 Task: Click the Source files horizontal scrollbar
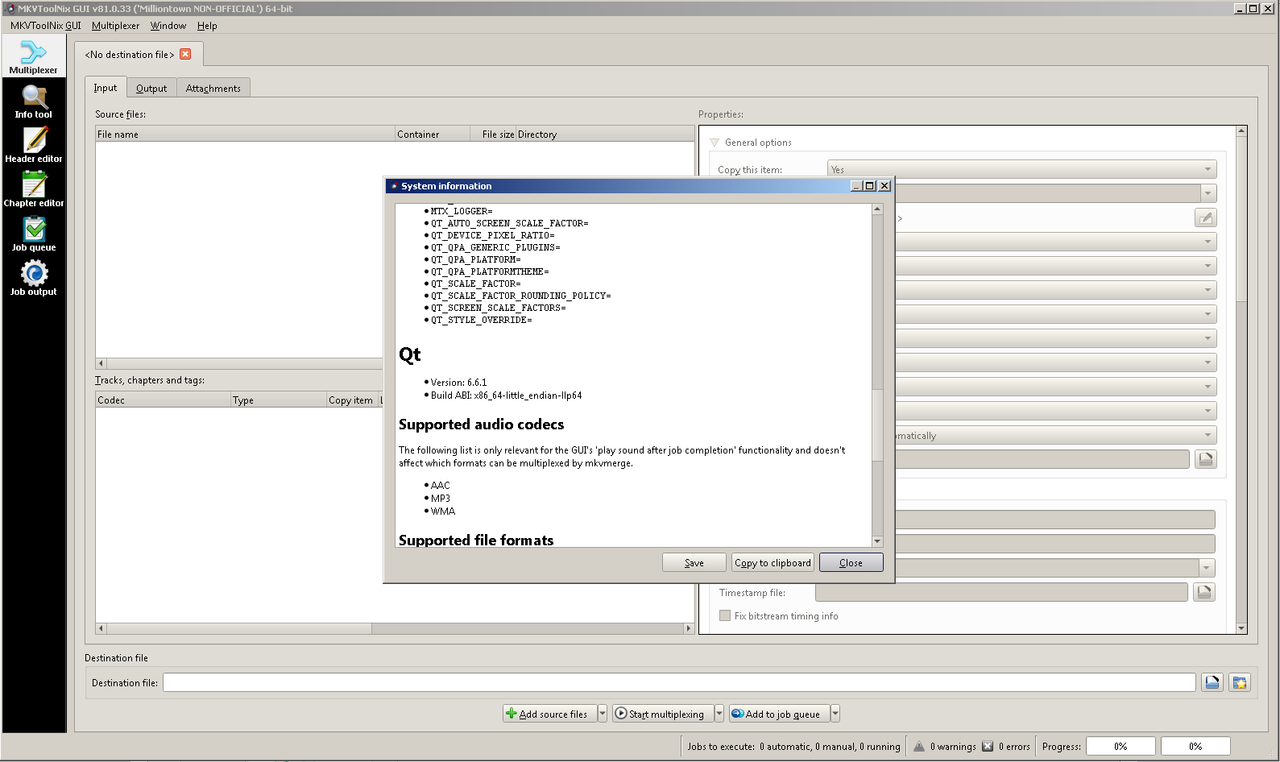click(x=395, y=363)
